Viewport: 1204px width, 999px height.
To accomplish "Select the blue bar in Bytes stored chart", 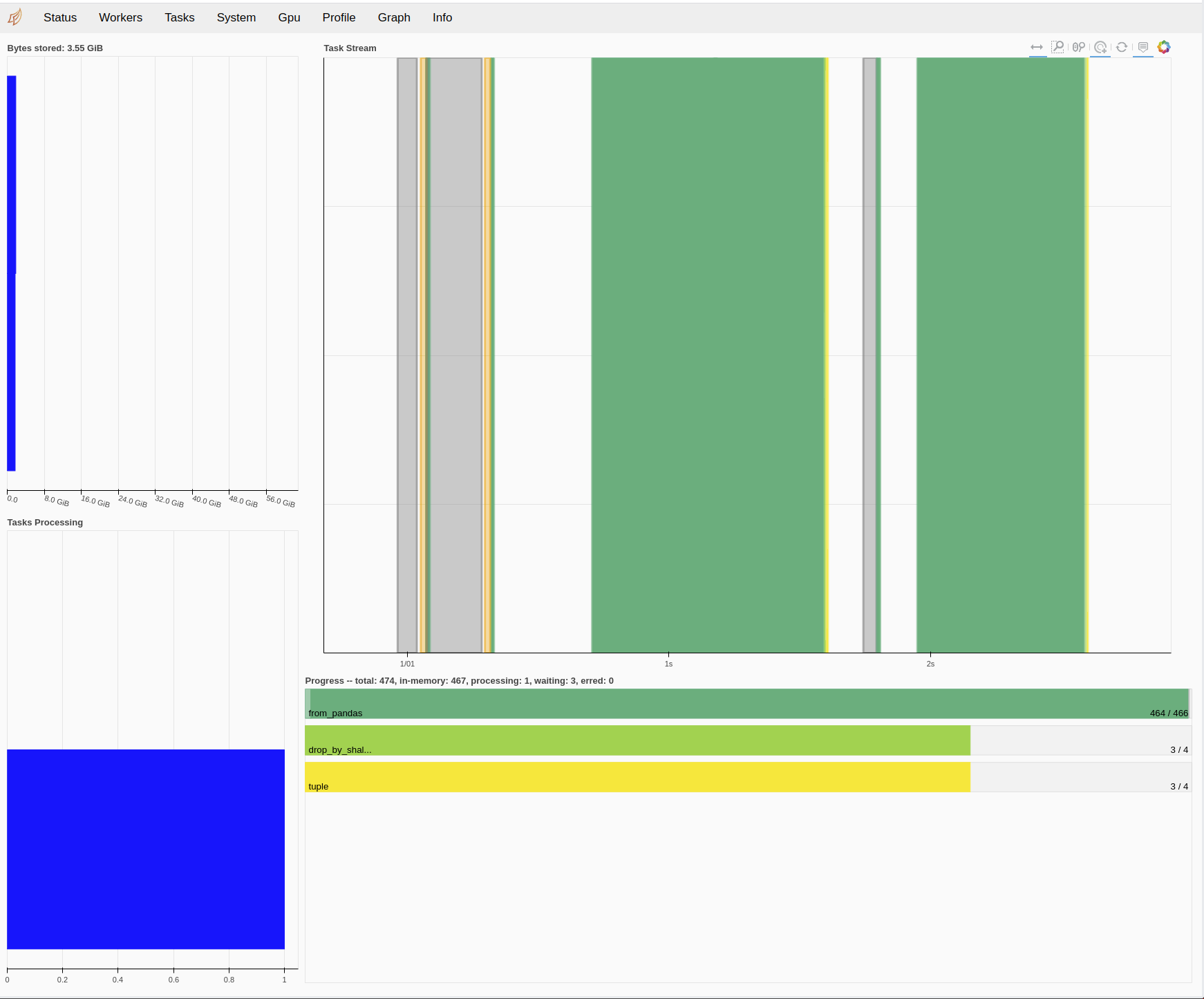I will click(10, 277).
